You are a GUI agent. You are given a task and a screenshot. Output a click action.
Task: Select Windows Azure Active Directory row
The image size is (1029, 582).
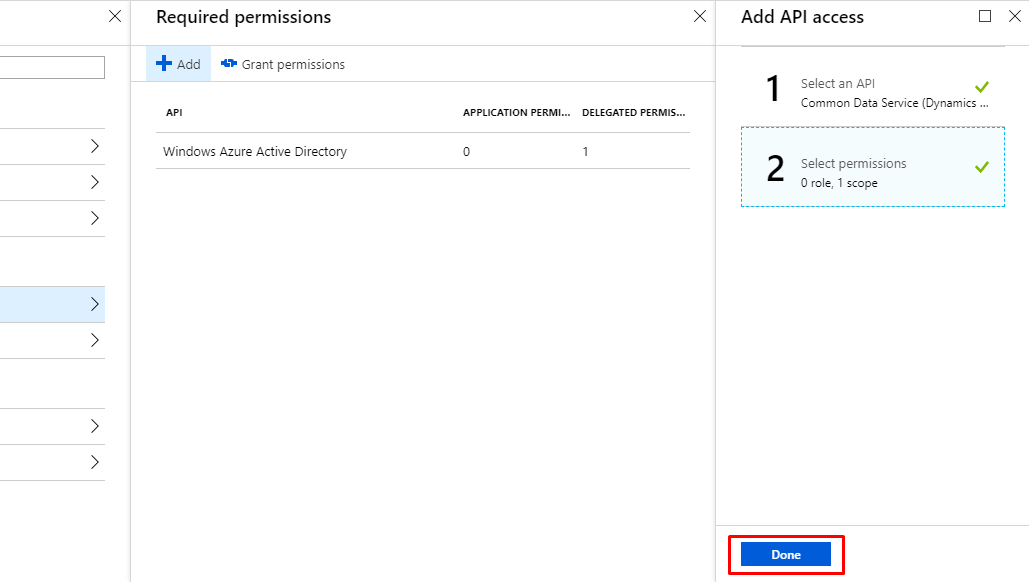(255, 152)
